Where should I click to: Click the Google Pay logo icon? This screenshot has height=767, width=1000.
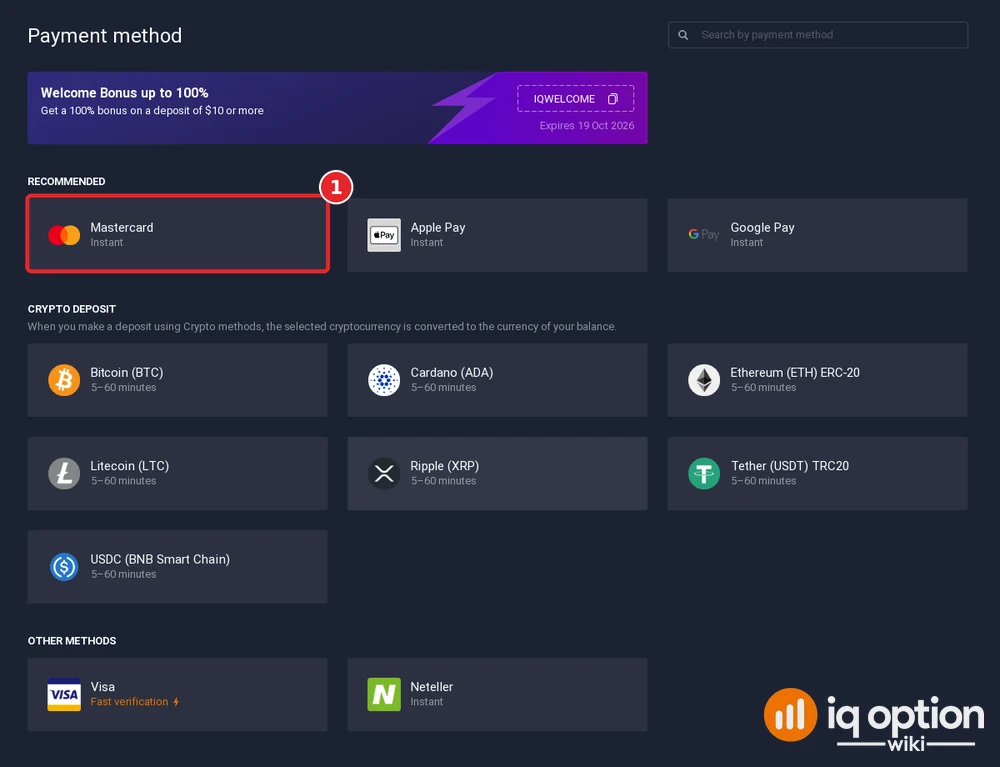coord(703,235)
